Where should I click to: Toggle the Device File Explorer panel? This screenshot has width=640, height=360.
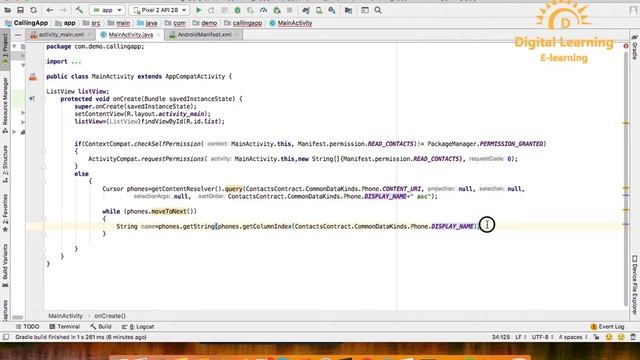click(x=635, y=285)
